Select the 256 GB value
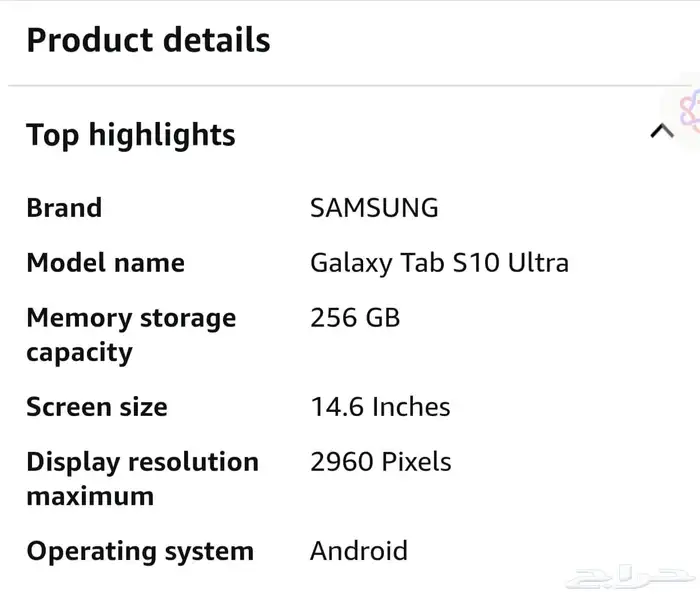This screenshot has height=596, width=700. point(355,318)
